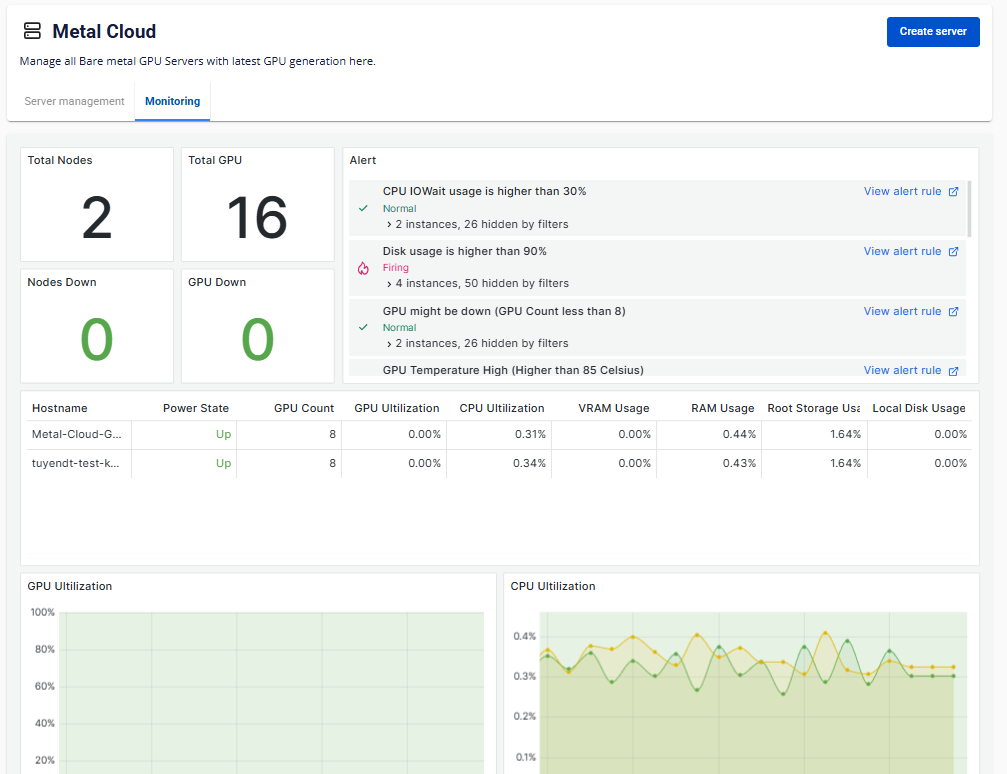1007x774 pixels.
Task: Click the VRAM Usage column header
Action: pos(613,408)
